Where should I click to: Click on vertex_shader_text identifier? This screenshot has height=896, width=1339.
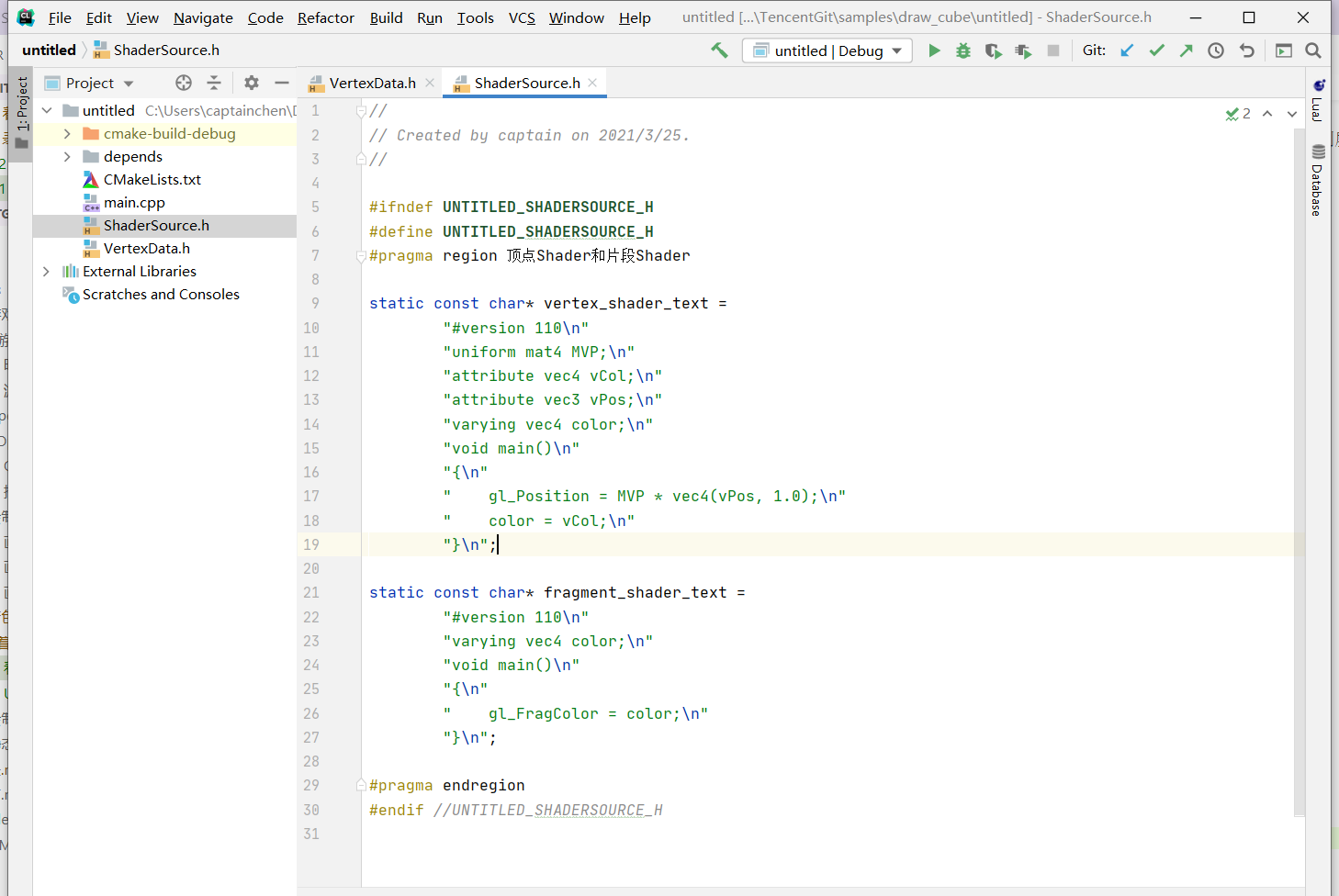[625, 304]
